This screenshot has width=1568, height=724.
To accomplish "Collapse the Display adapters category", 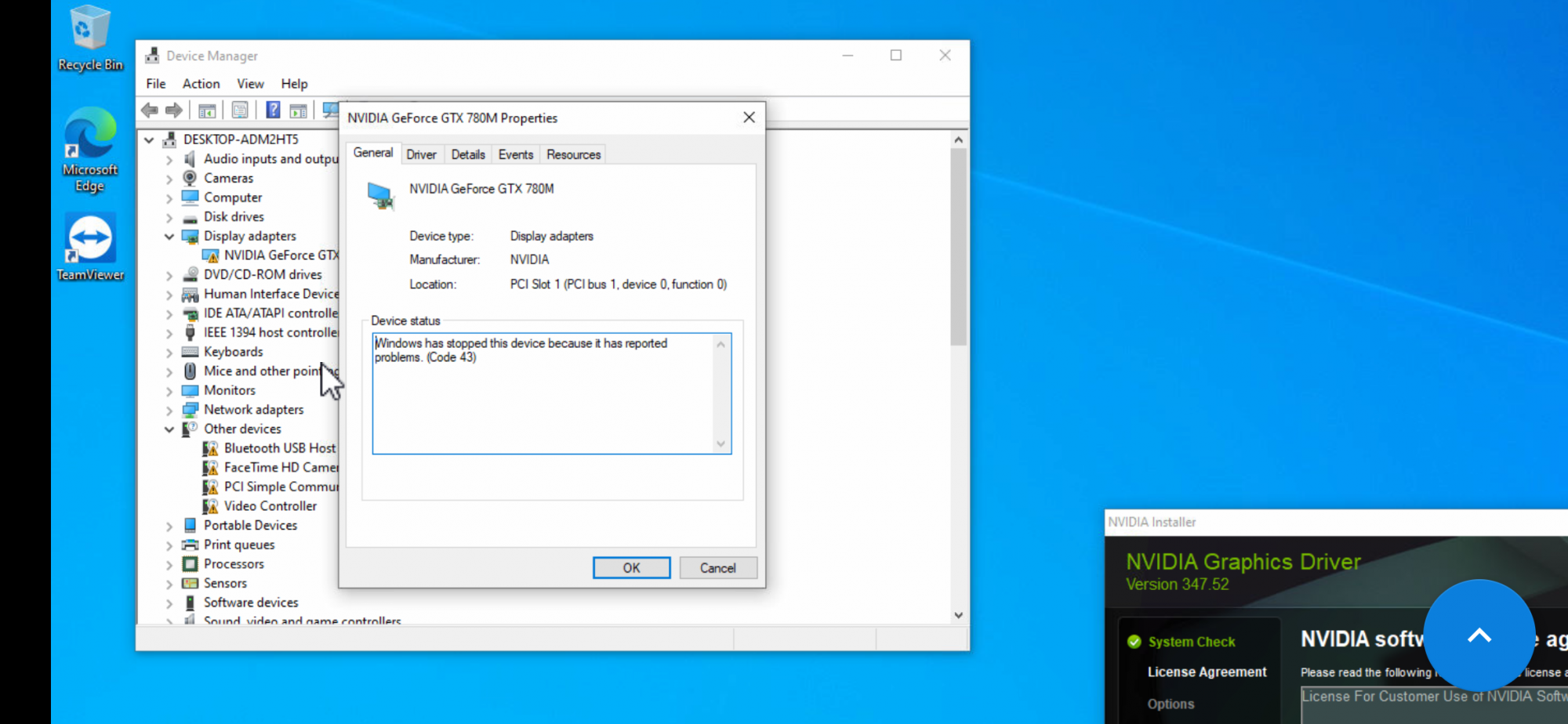I will pos(169,236).
